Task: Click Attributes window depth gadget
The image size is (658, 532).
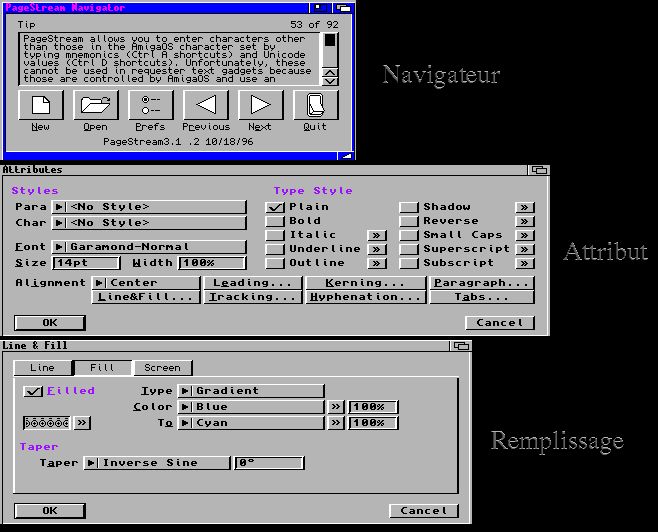Action: [x=539, y=170]
